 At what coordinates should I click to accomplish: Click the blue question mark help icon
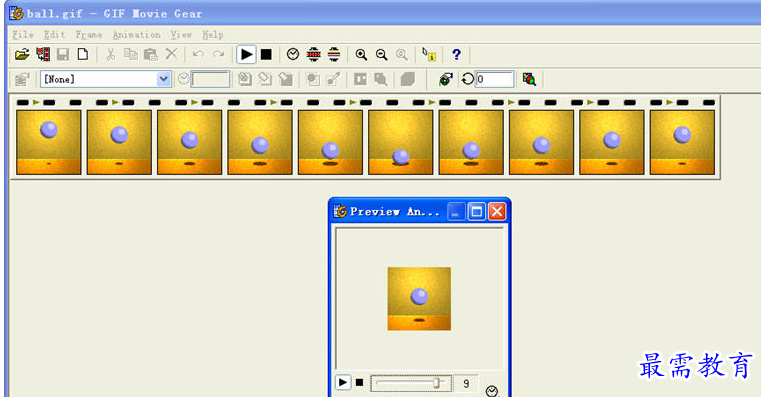[456, 54]
